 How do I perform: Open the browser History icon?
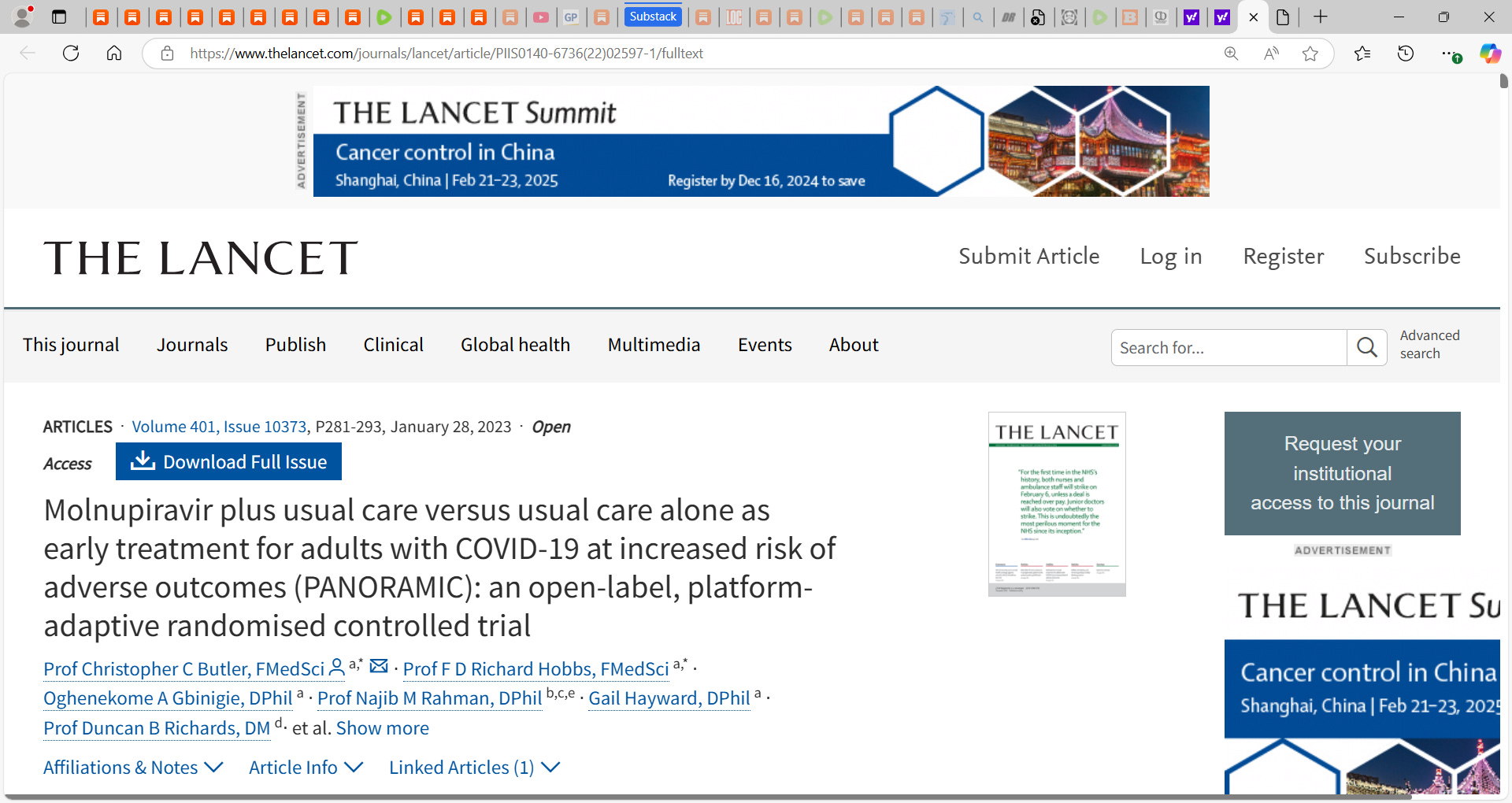tap(1406, 54)
